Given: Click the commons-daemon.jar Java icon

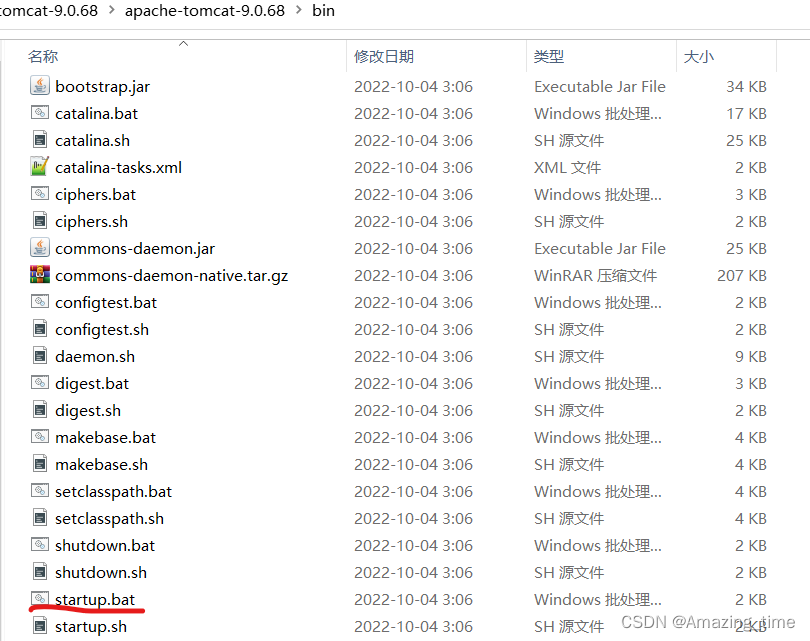Looking at the screenshot, I should pyautogui.click(x=40, y=247).
